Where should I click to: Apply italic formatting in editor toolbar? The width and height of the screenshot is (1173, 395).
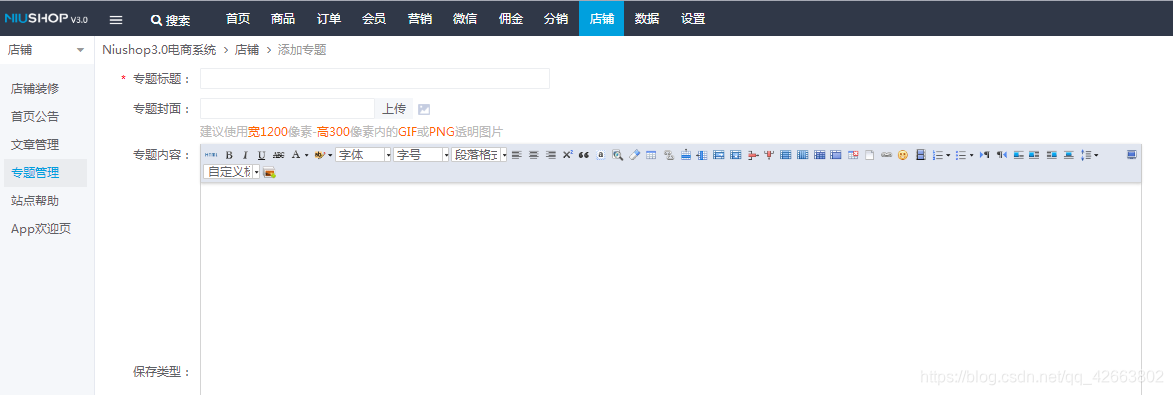(x=245, y=155)
